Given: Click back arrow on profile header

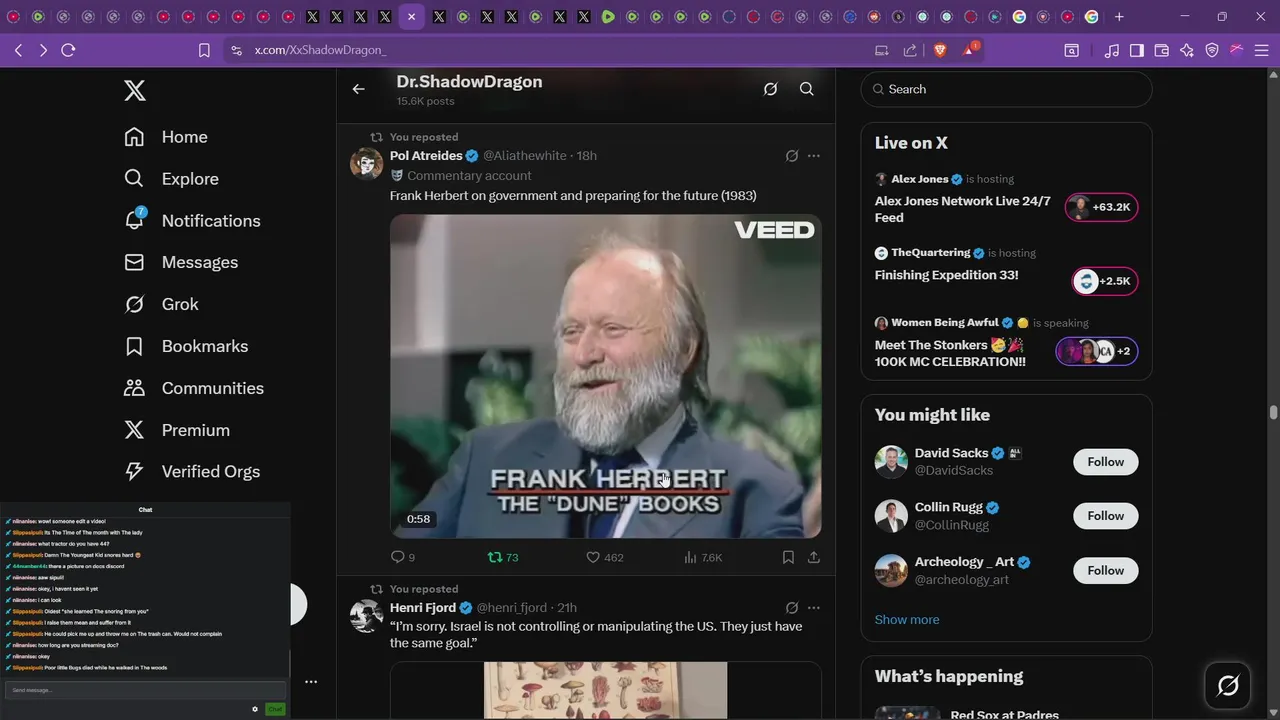Looking at the screenshot, I should [x=358, y=89].
